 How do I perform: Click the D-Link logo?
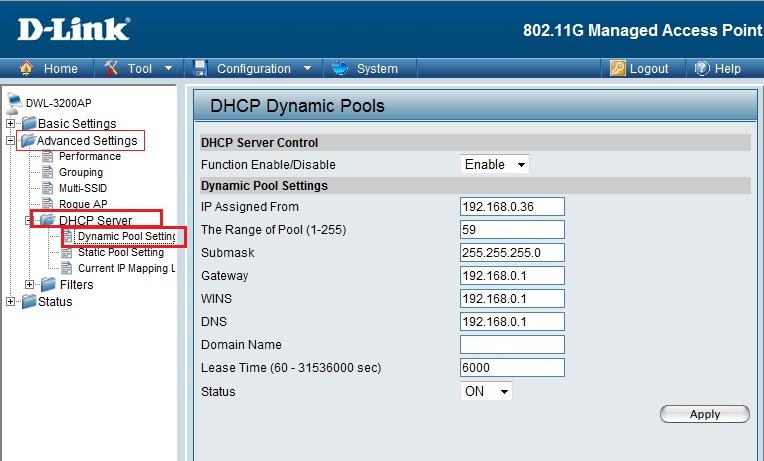coord(74,29)
